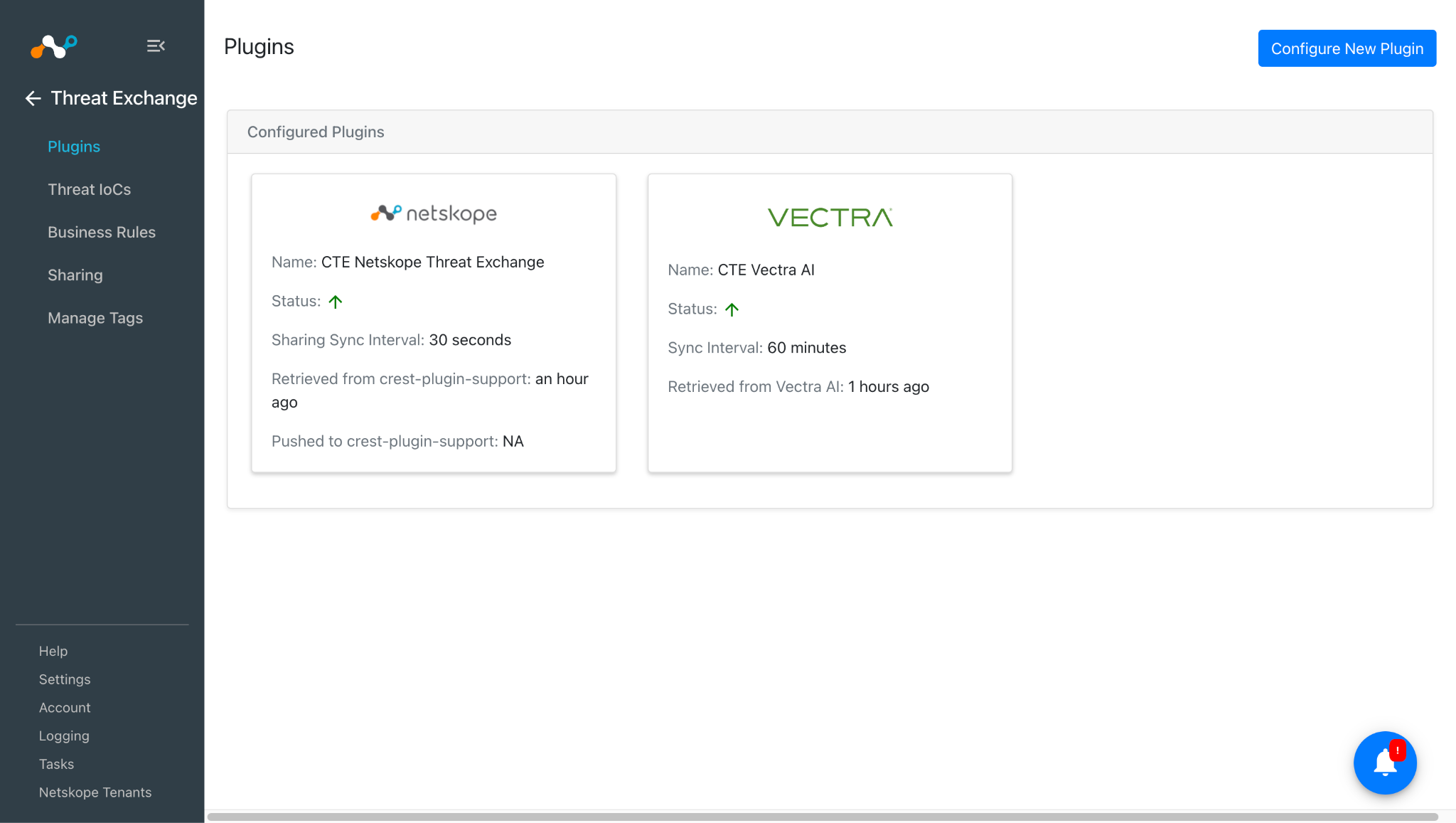Open Tasks page
The height and width of the screenshot is (823, 1456).
[x=56, y=764]
